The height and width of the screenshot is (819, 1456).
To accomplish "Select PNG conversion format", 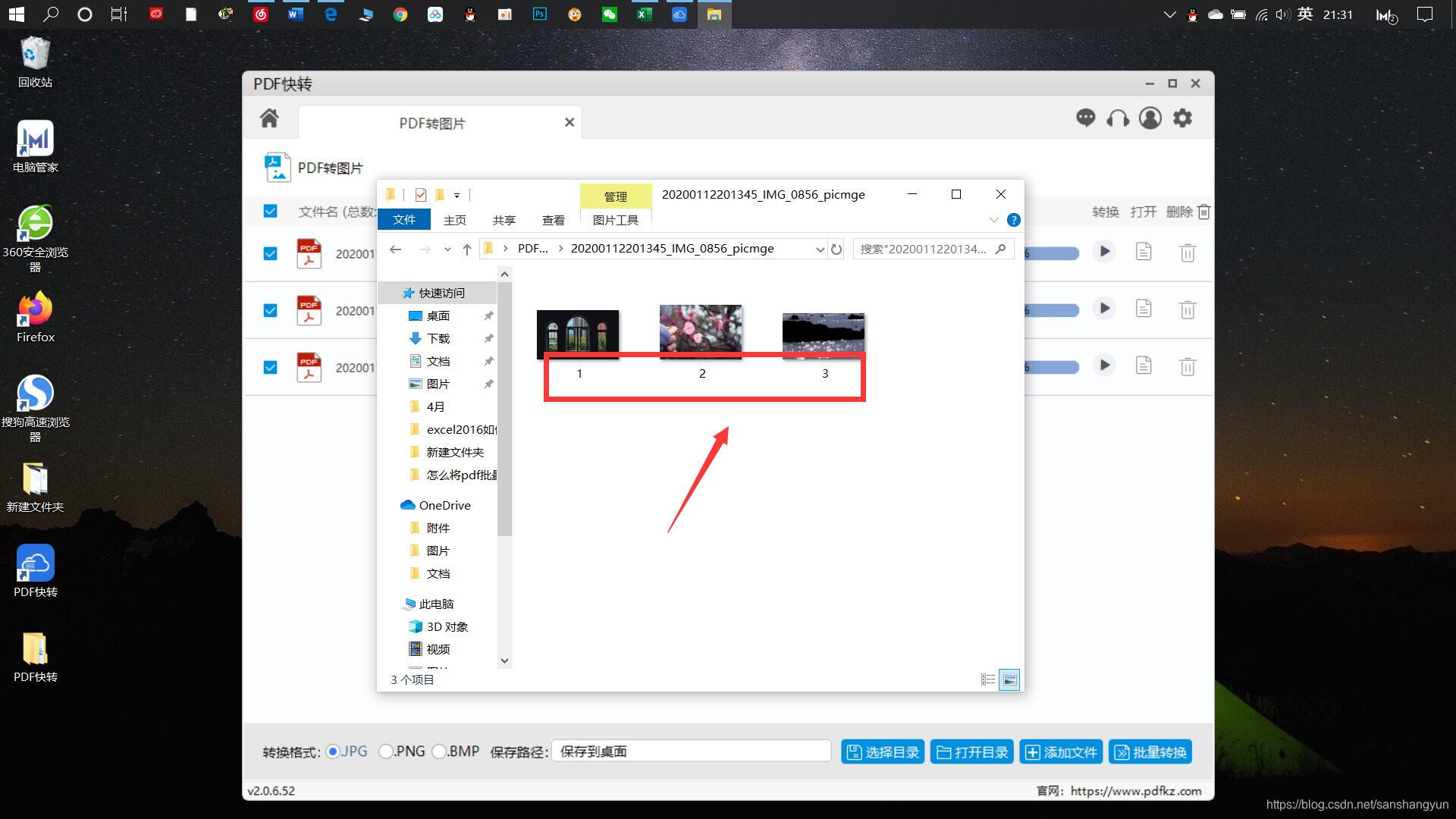I will click(386, 752).
